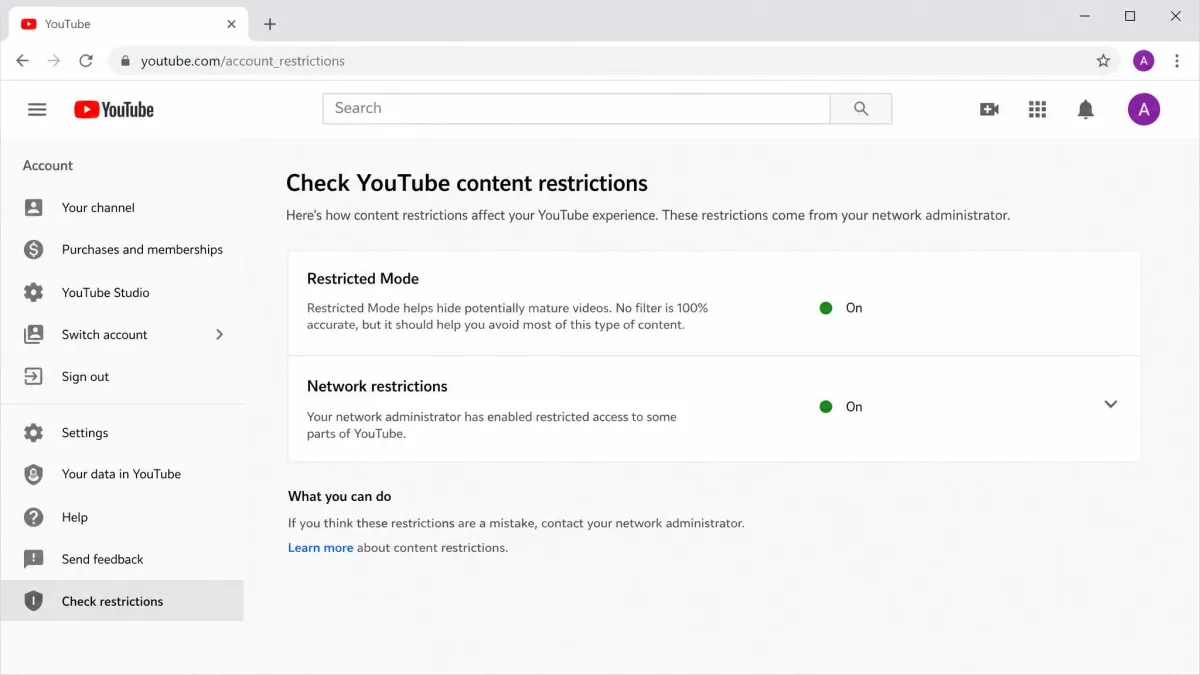This screenshot has height=675, width=1200.
Task: Open the YouTube apps grid
Action: coord(1037,110)
